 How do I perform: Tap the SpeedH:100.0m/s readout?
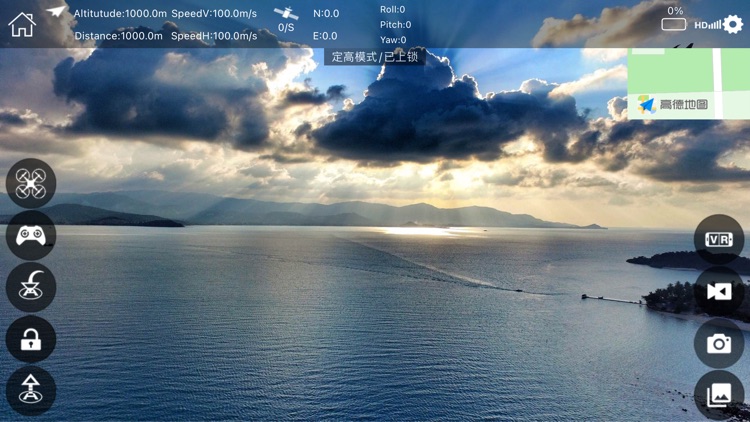click(x=214, y=36)
